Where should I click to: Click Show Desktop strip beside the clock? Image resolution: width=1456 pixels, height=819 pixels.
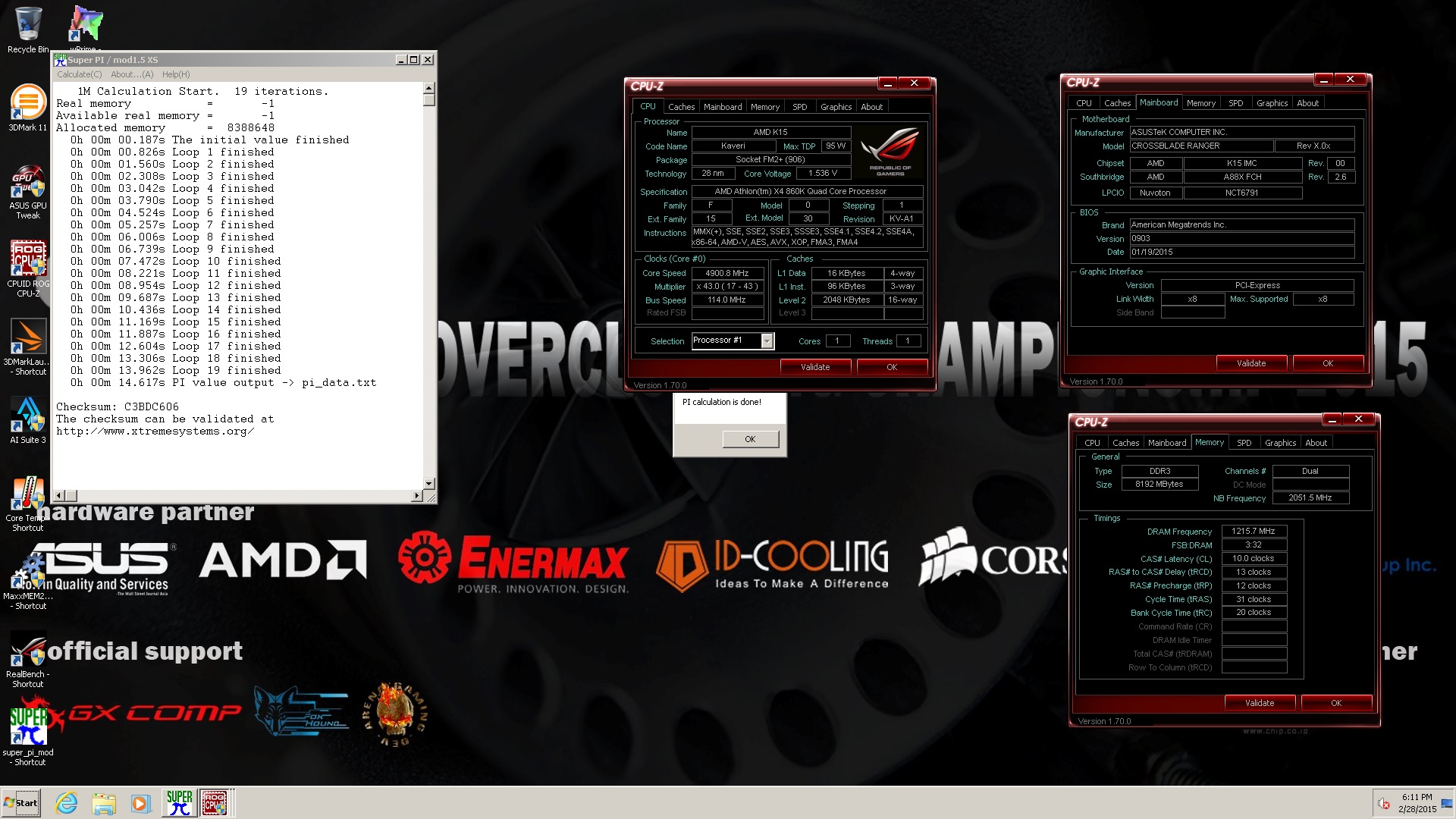tap(1448, 803)
